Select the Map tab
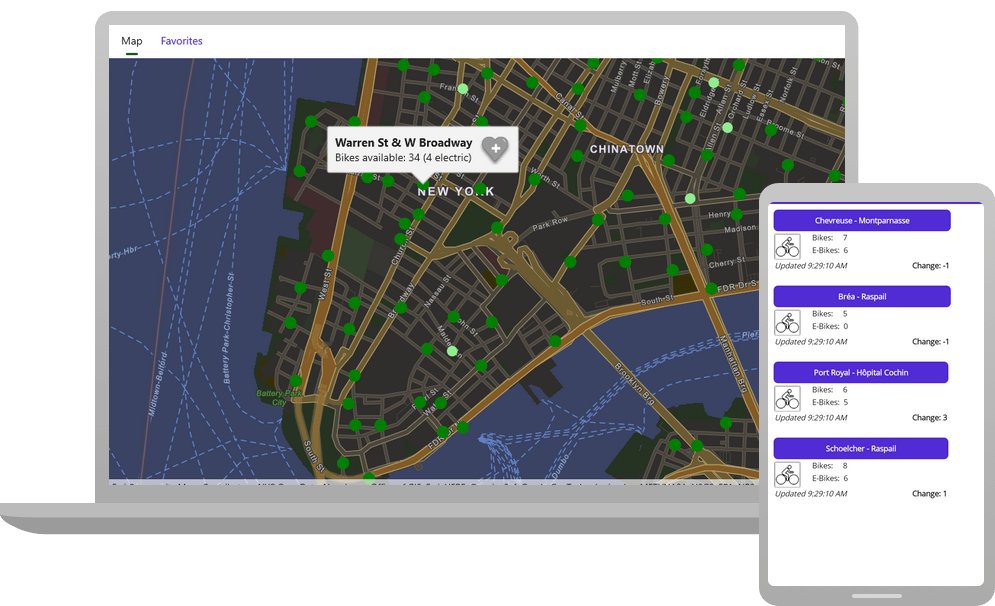The image size is (995, 606). [x=131, y=41]
